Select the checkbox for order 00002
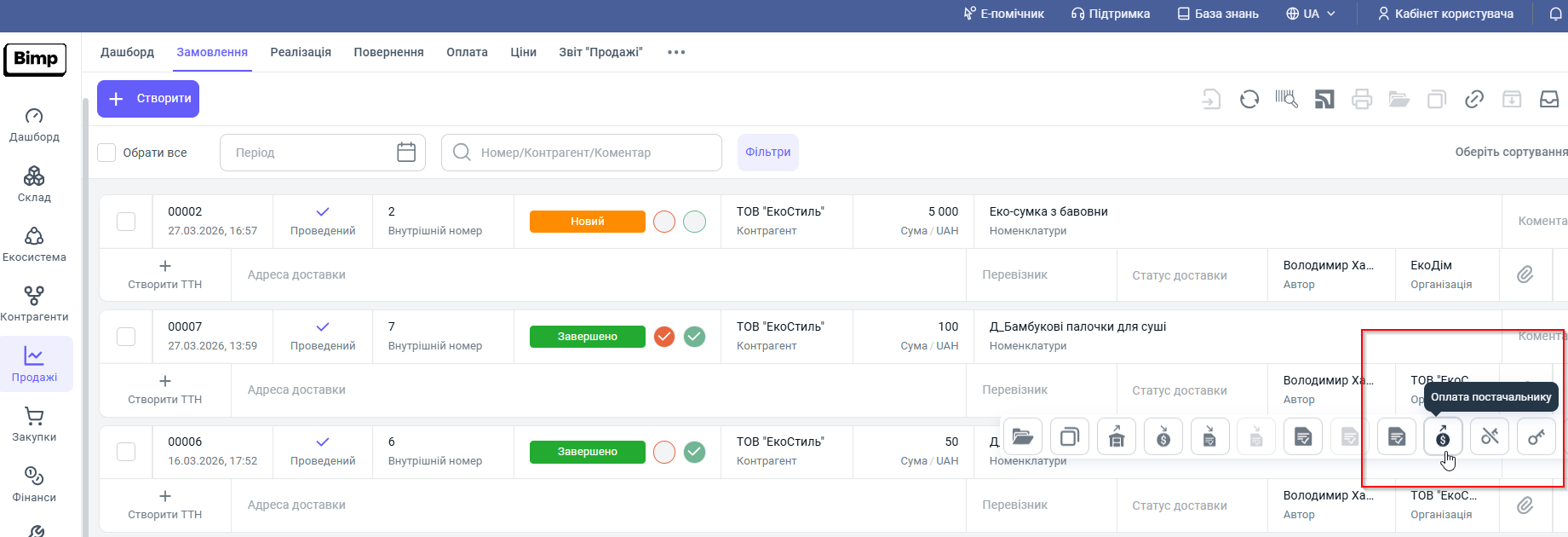This screenshot has width=1568, height=537. pos(126,222)
